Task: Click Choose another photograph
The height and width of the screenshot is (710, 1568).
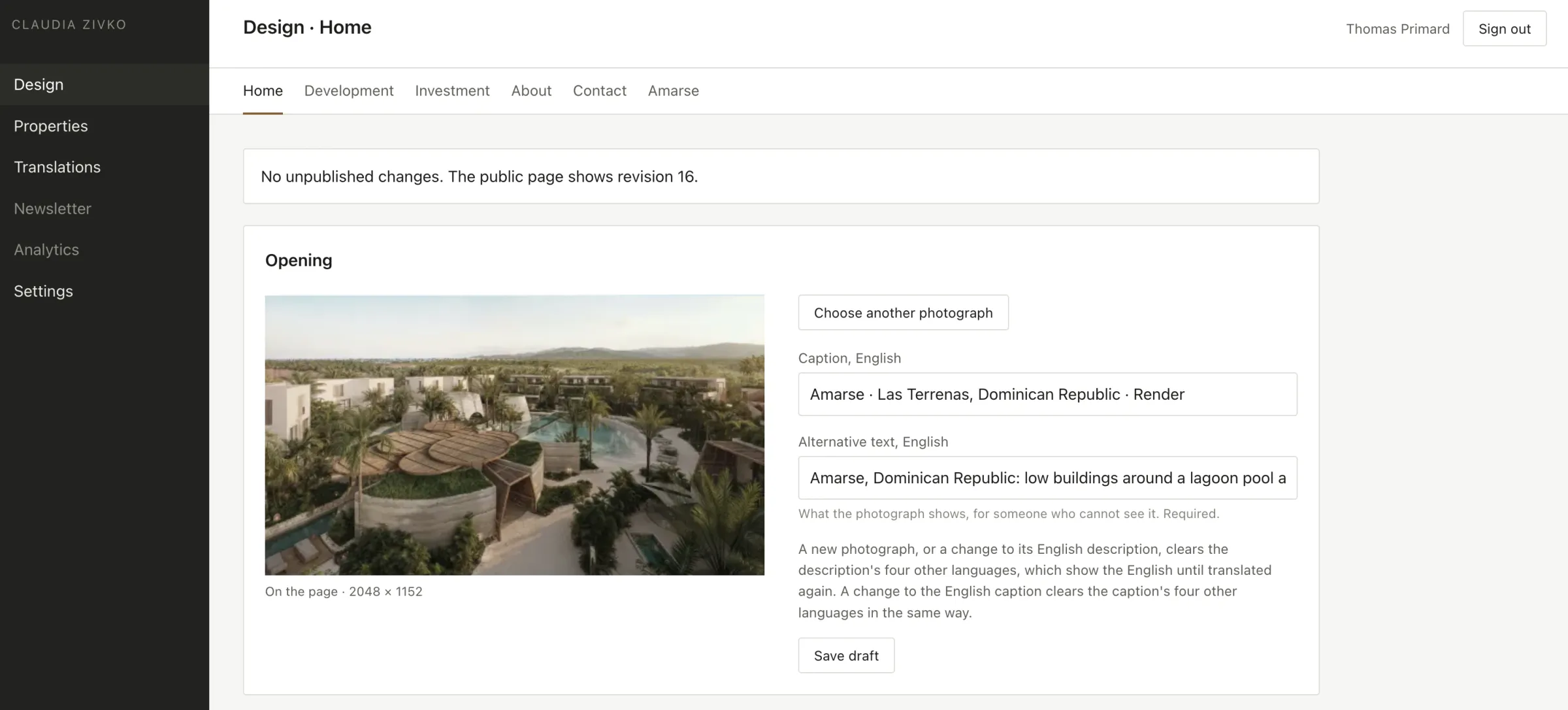Action: point(903,313)
